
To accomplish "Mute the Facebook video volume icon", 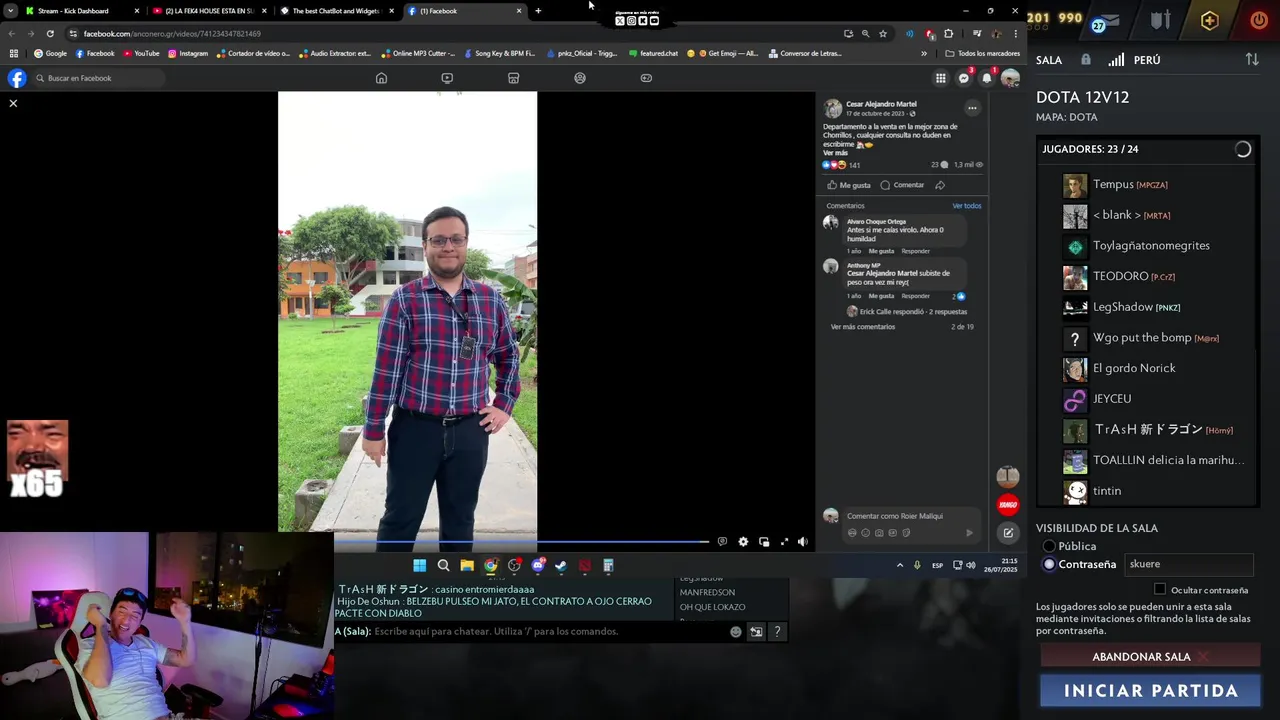I will (802, 542).
